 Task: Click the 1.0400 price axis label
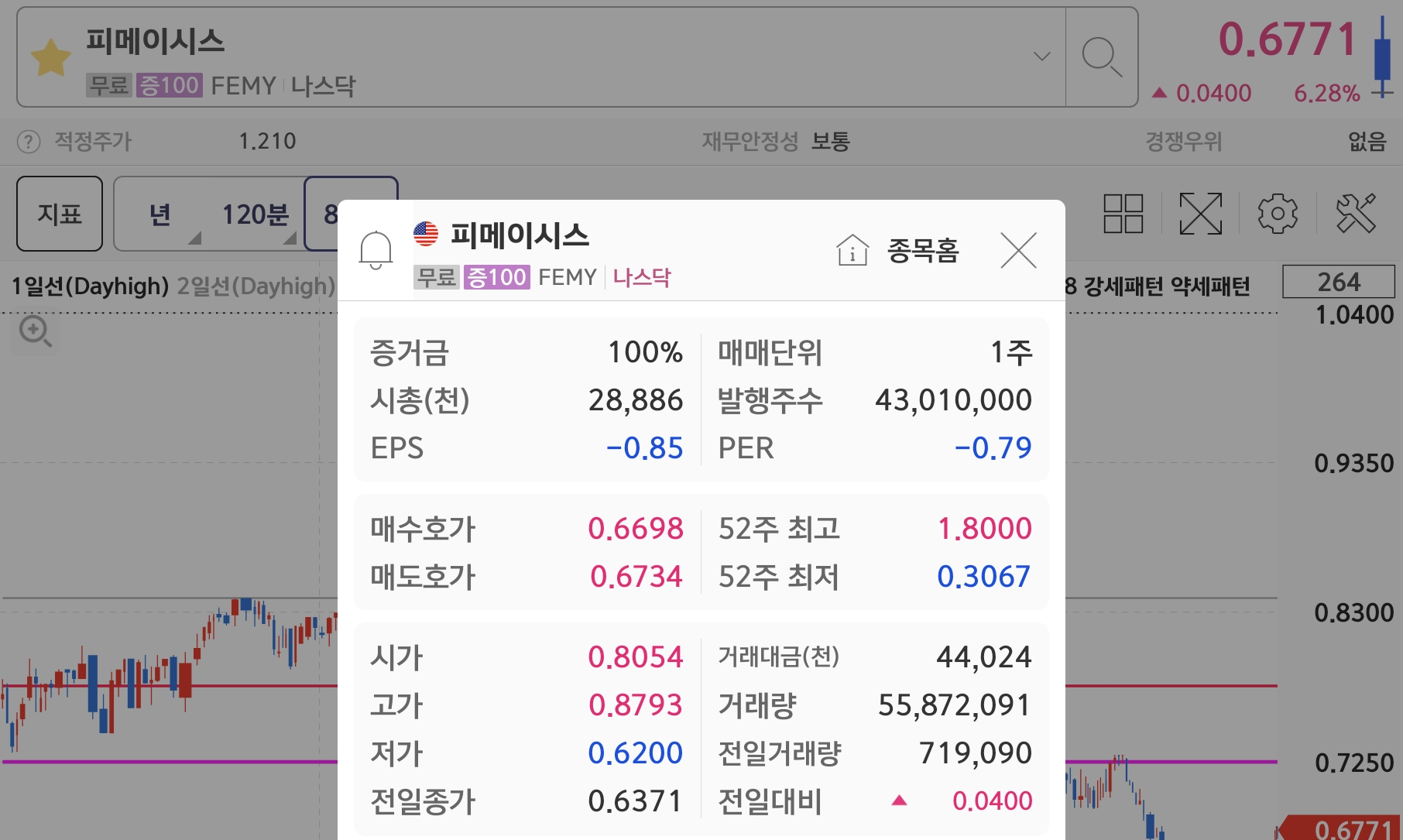pyautogui.click(x=1354, y=315)
